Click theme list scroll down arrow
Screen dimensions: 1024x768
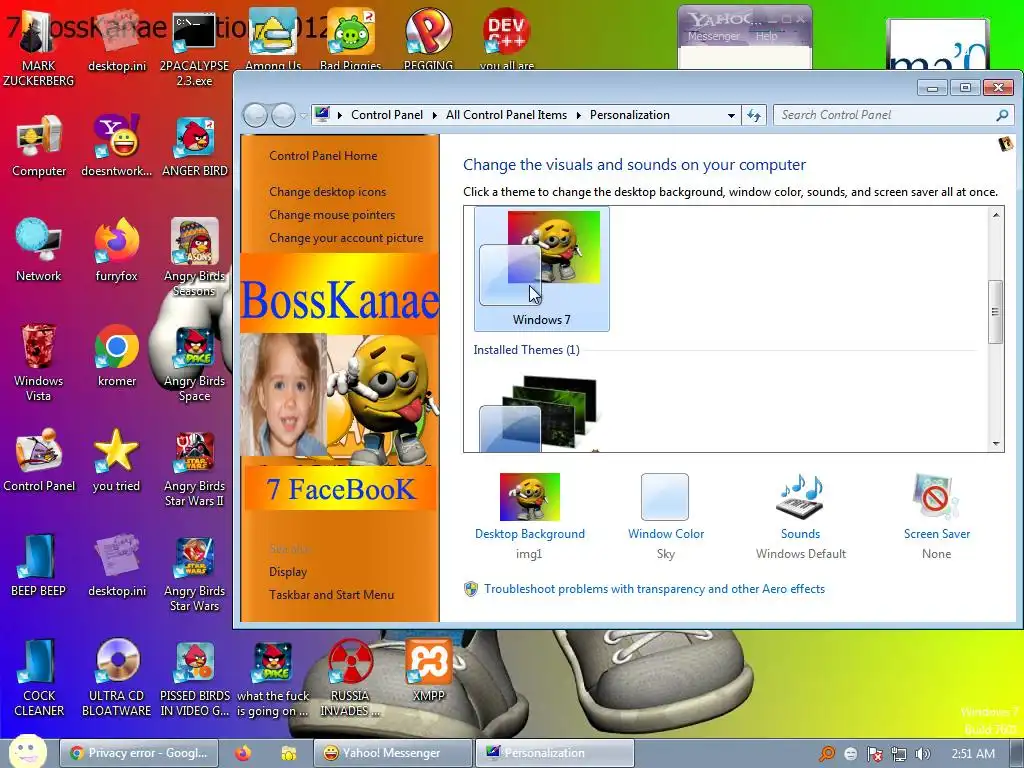click(995, 443)
